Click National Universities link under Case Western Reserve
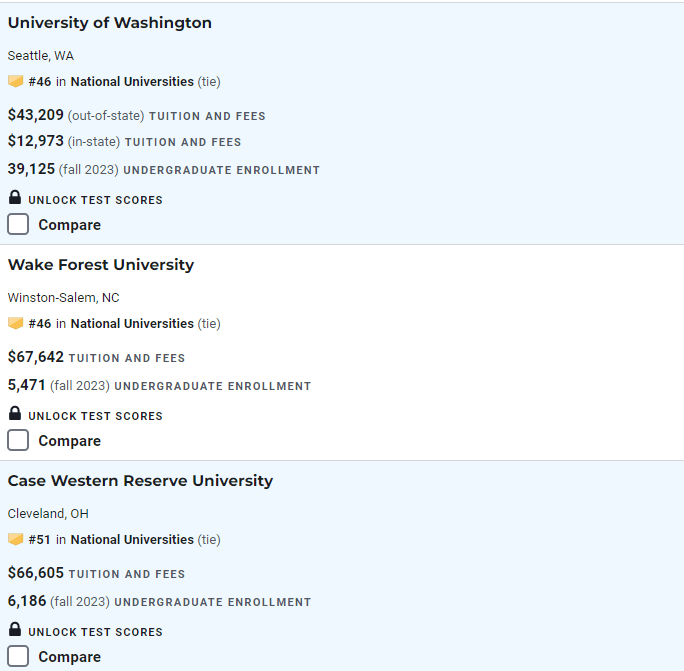This screenshot has height=671, width=684. click(x=132, y=540)
